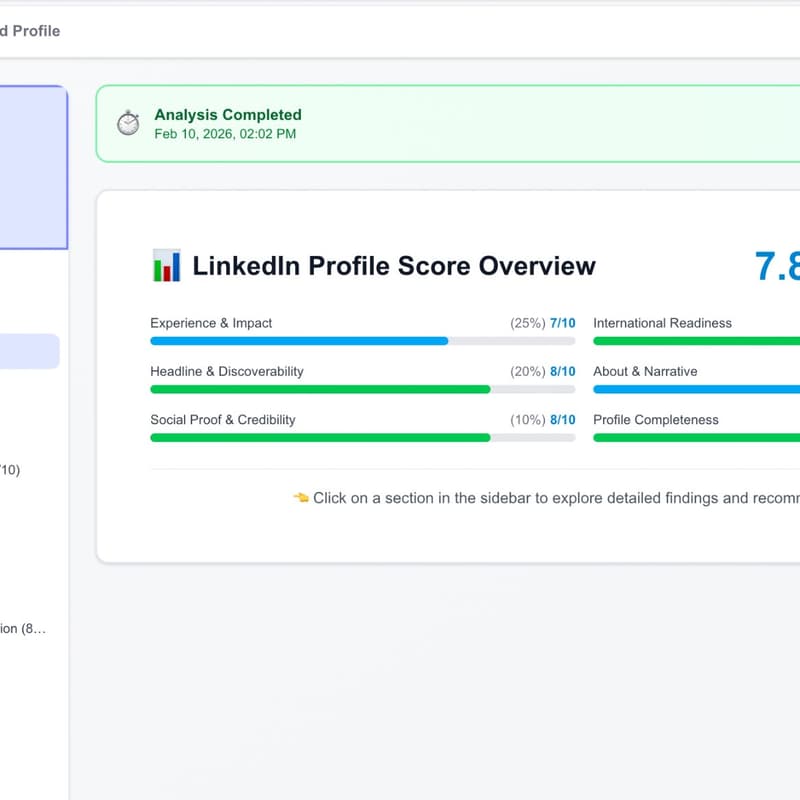Click the International Readiness progress bar
The image size is (800, 800).
700,341
